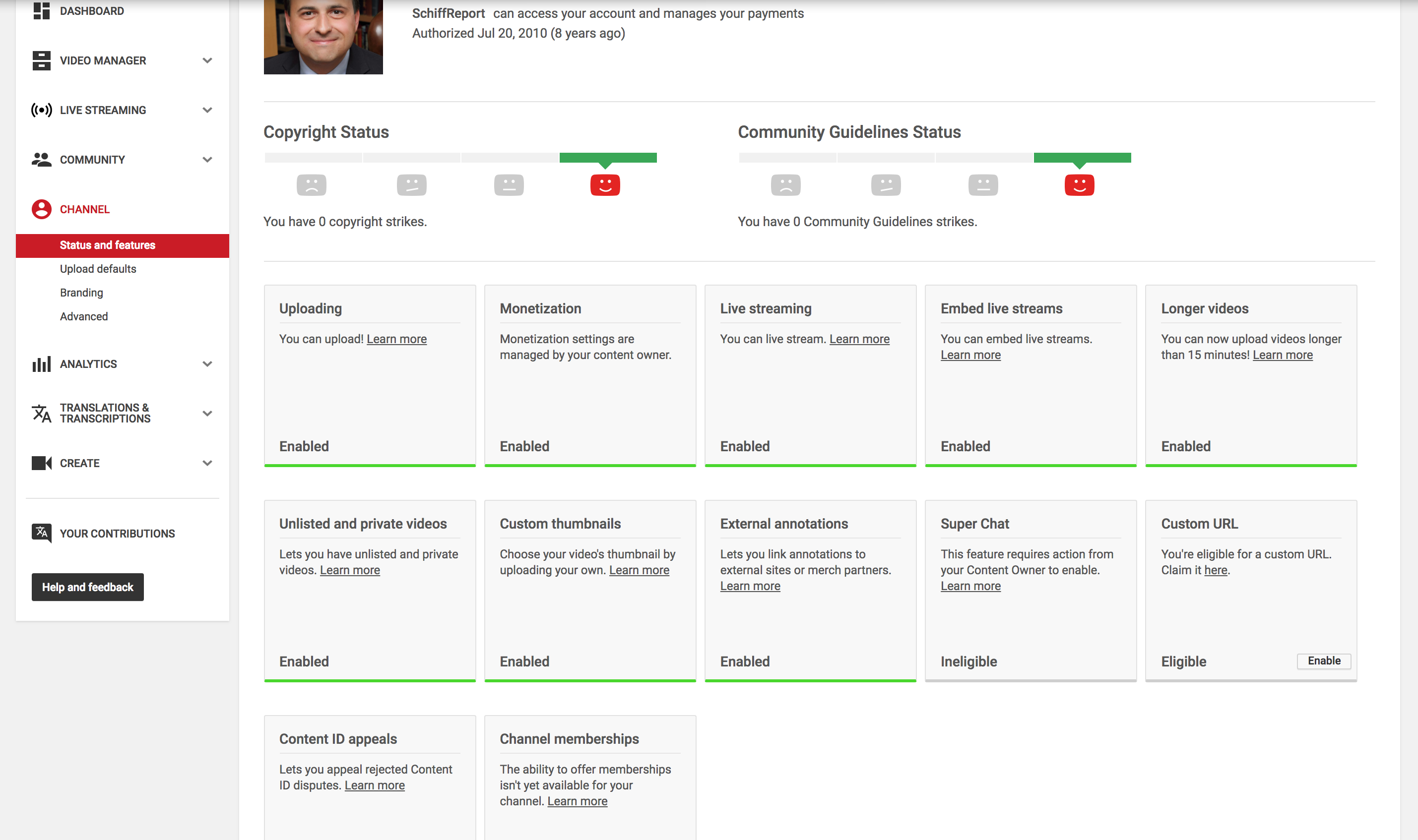The height and width of the screenshot is (840, 1418).
Task: Click the green Copyright Status progress bar
Action: click(608, 157)
